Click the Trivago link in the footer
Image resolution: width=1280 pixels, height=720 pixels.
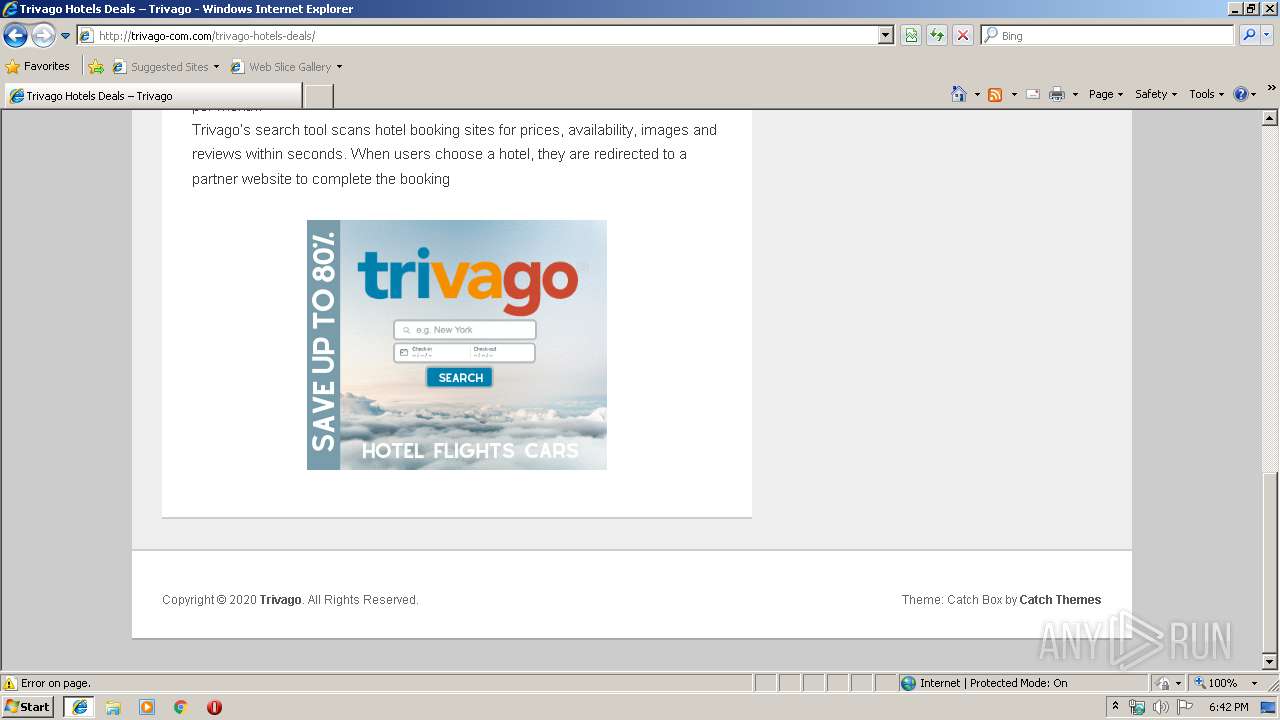point(280,600)
